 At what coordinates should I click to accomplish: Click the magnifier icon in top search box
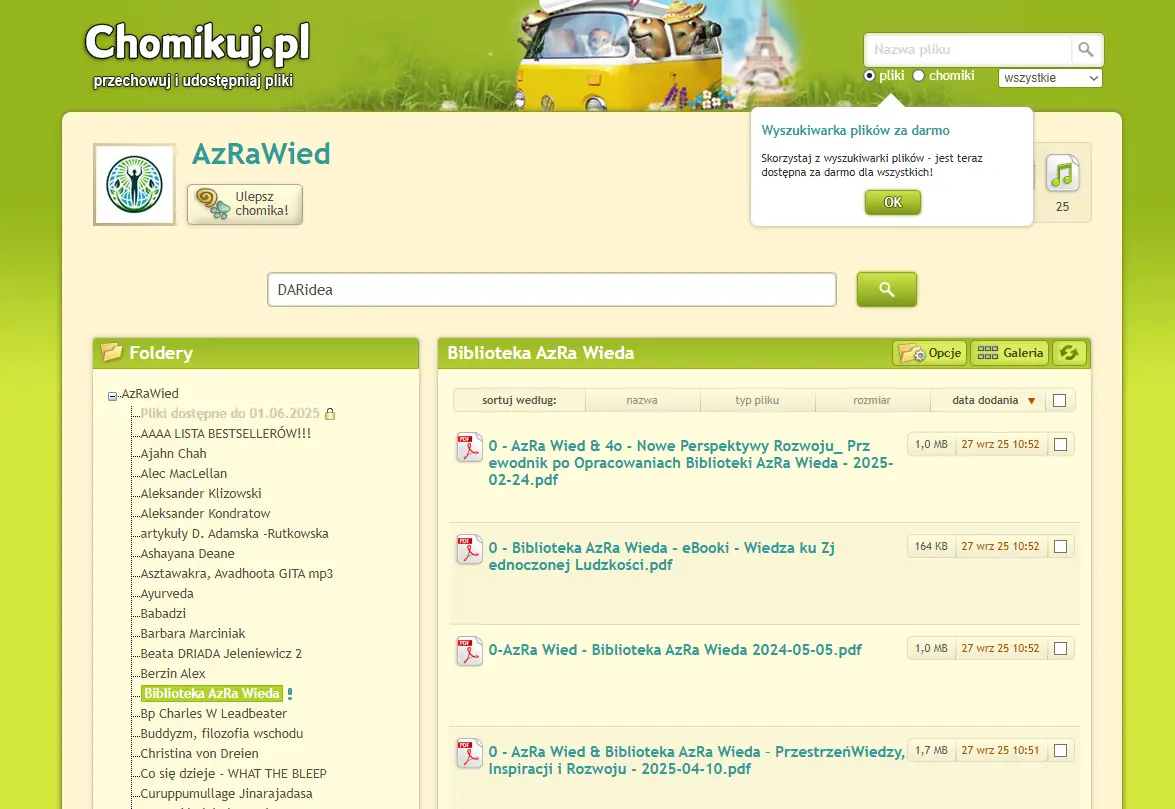(x=1085, y=50)
